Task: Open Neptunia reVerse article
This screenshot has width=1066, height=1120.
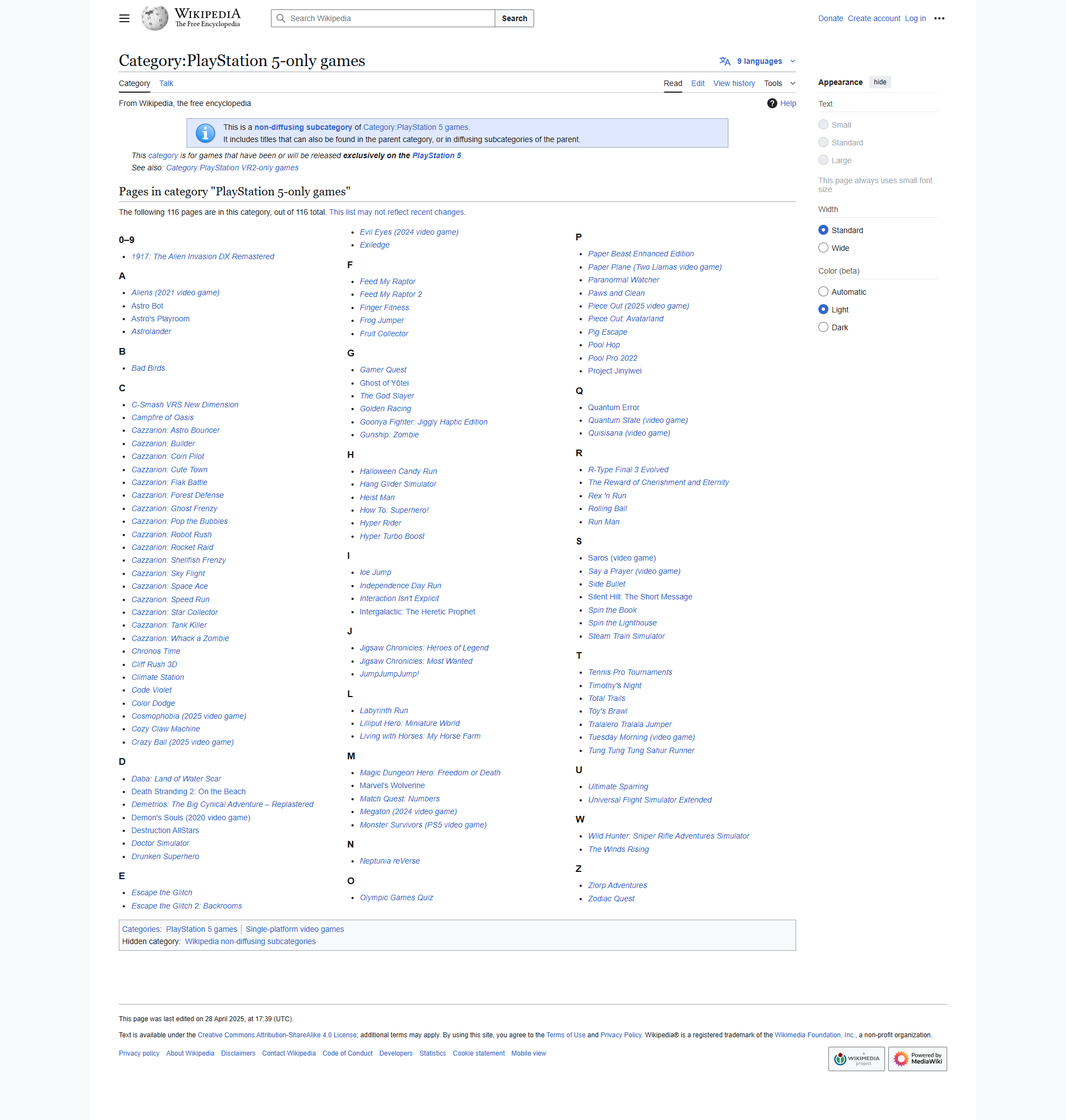Action: [x=389, y=861]
